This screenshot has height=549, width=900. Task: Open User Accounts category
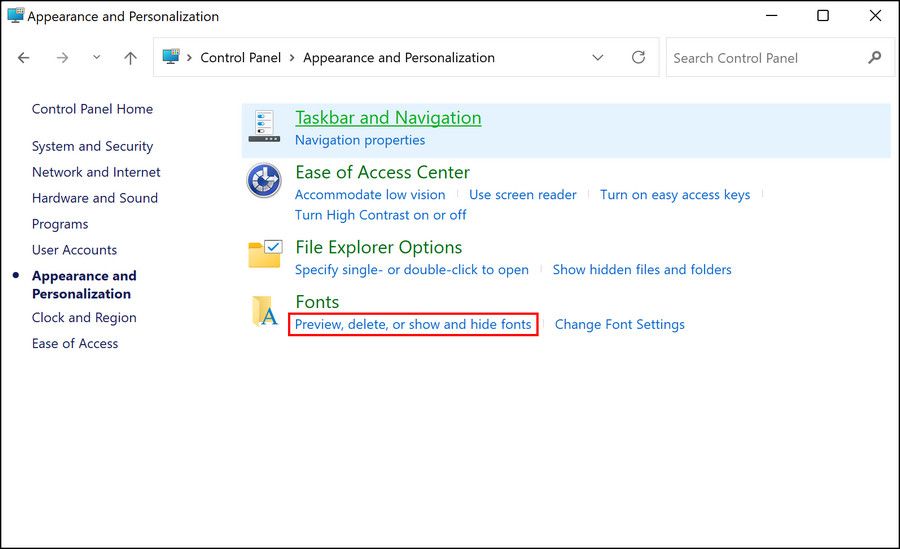[74, 250]
